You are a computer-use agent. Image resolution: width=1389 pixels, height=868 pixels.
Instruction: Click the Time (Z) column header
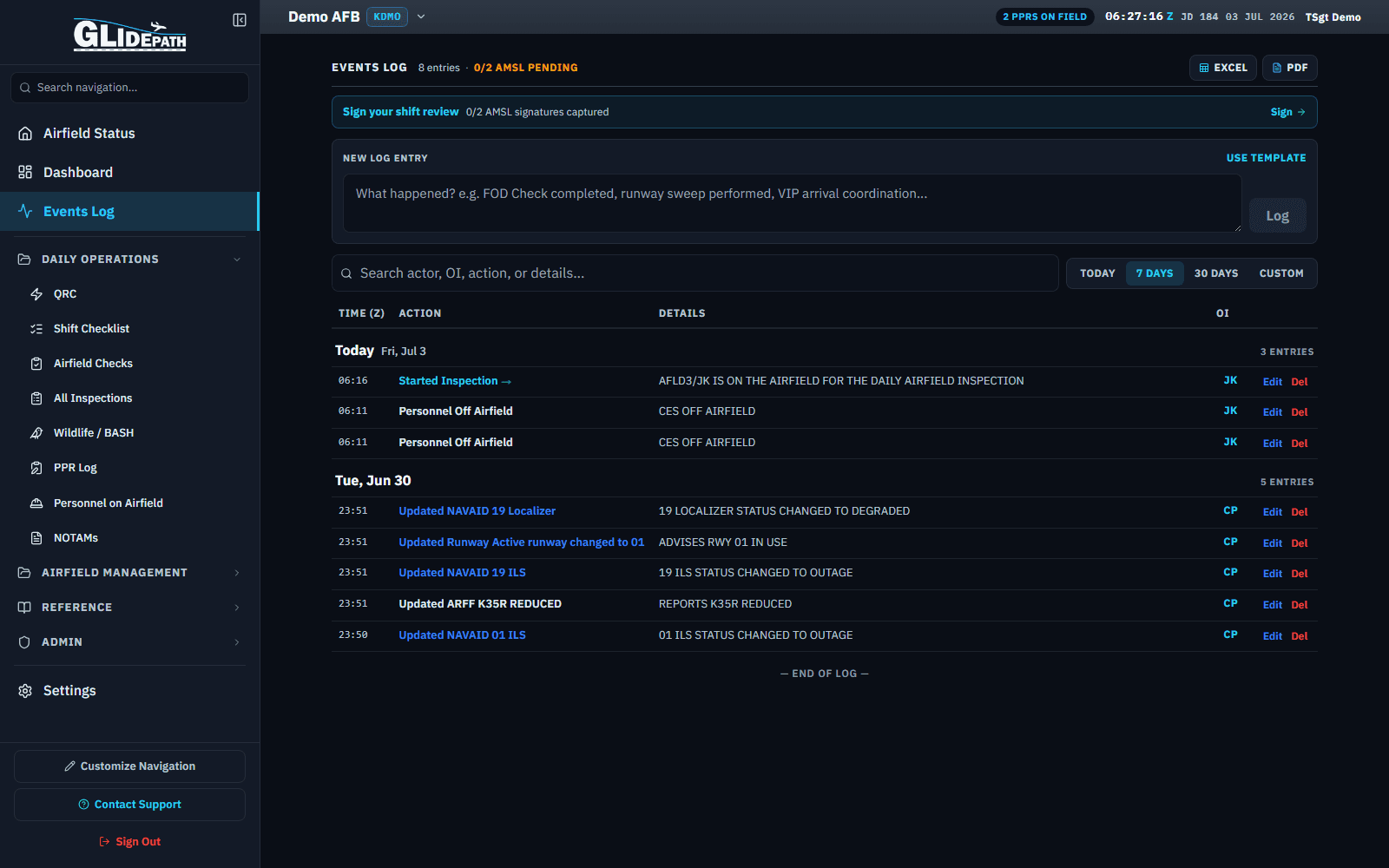pyautogui.click(x=361, y=313)
